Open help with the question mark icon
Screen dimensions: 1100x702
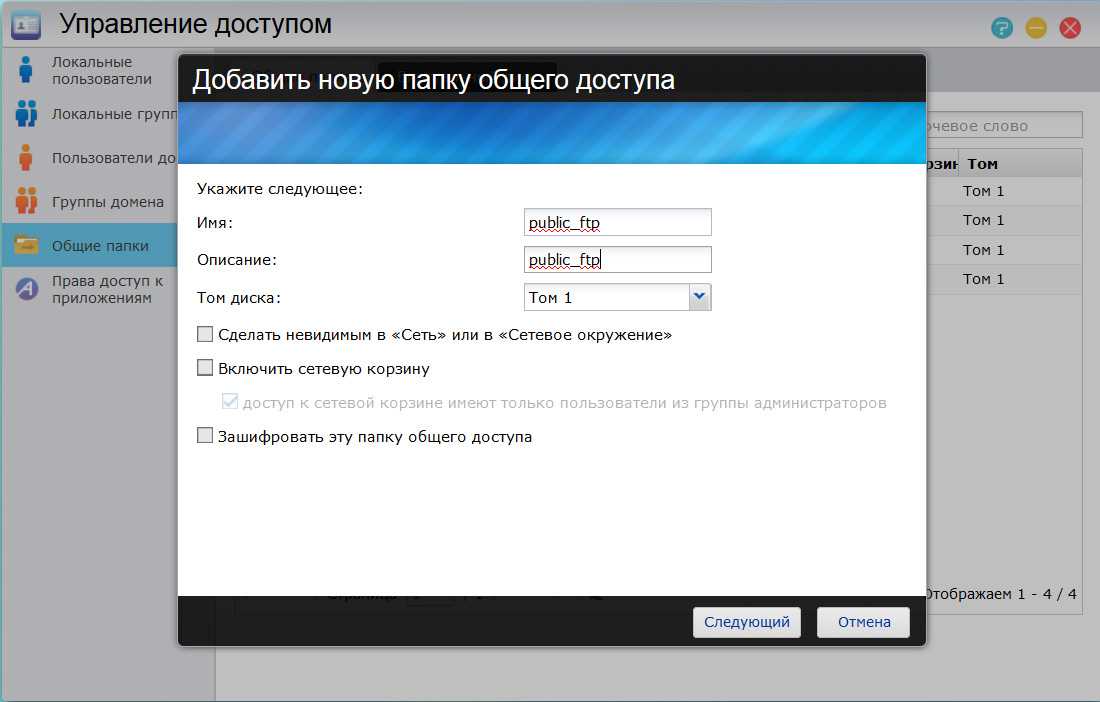(x=1002, y=27)
